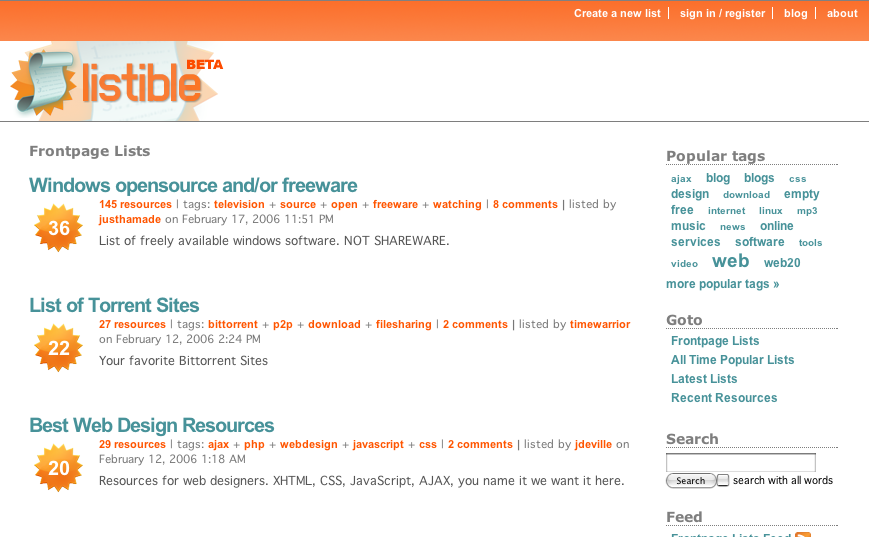This screenshot has width=869, height=537.
Task: Click the p2p tag
Action: point(283,325)
